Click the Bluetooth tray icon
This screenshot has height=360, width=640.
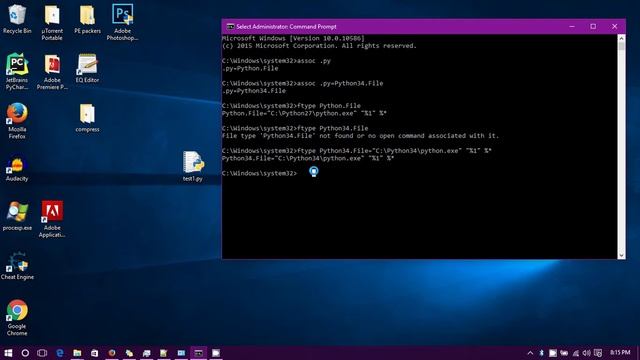542,353
